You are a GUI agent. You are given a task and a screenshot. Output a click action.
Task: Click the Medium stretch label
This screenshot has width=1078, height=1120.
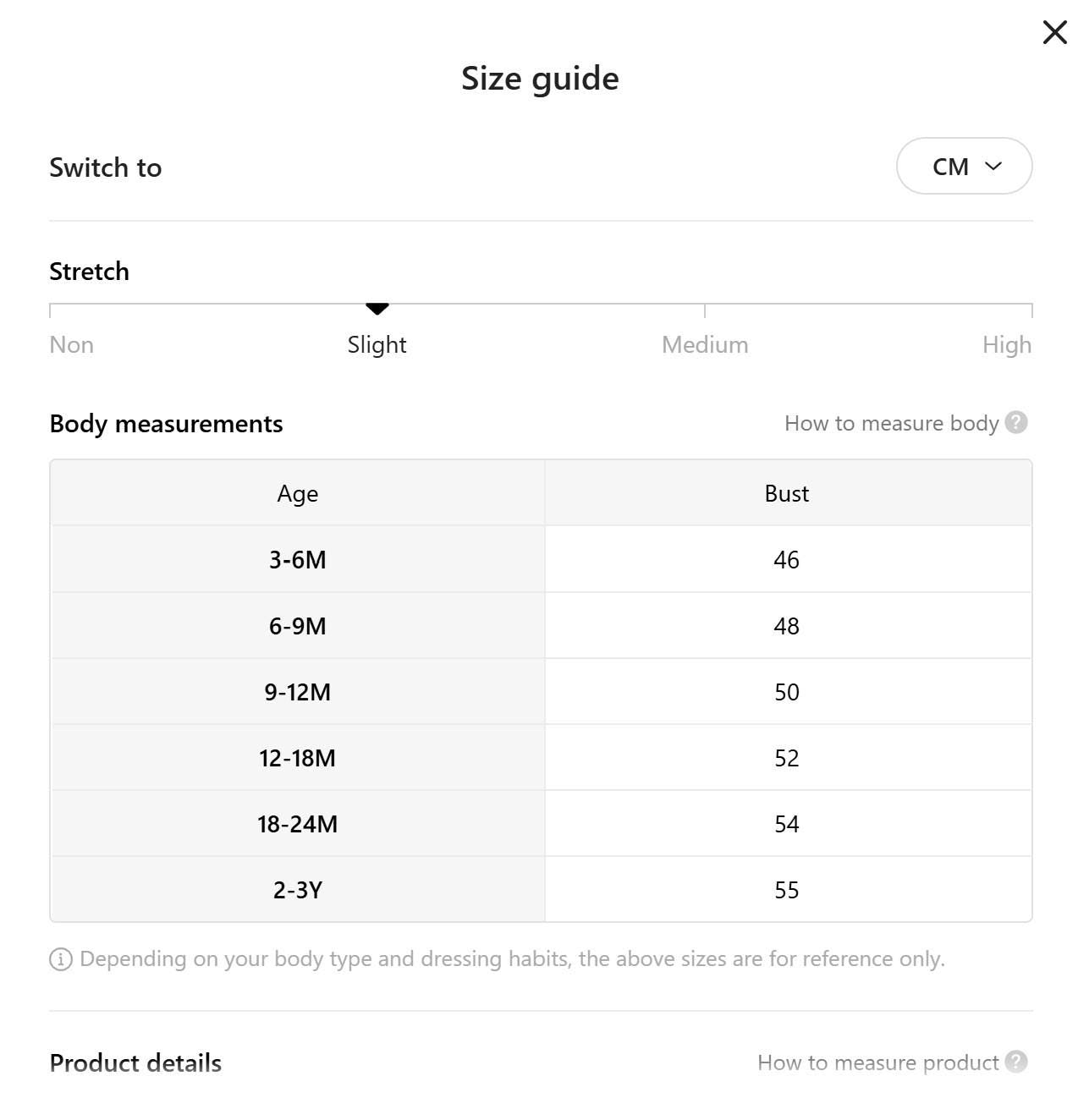(705, 345)
